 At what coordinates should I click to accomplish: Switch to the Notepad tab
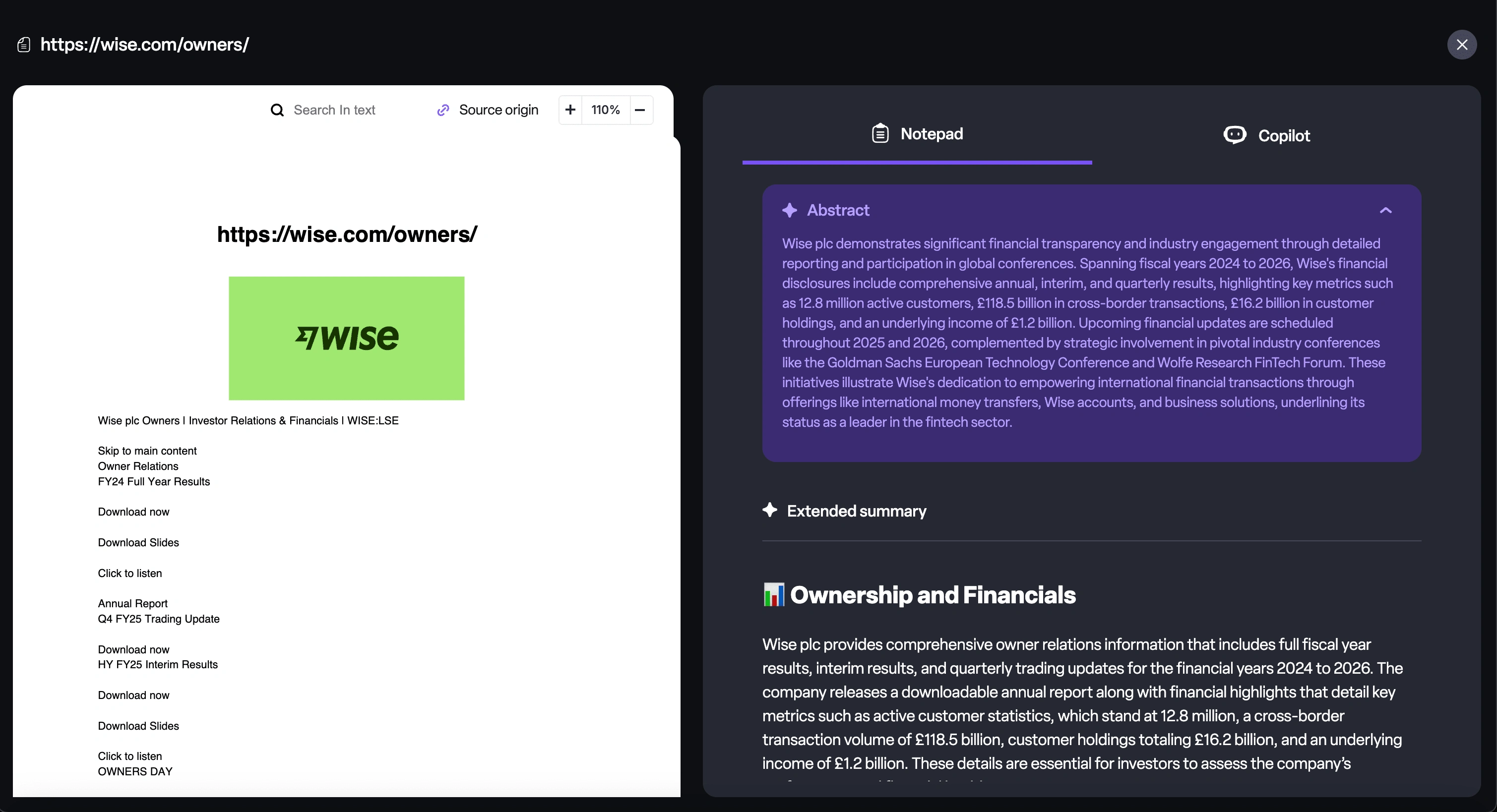pyautogui.click(x=917, y=134)
